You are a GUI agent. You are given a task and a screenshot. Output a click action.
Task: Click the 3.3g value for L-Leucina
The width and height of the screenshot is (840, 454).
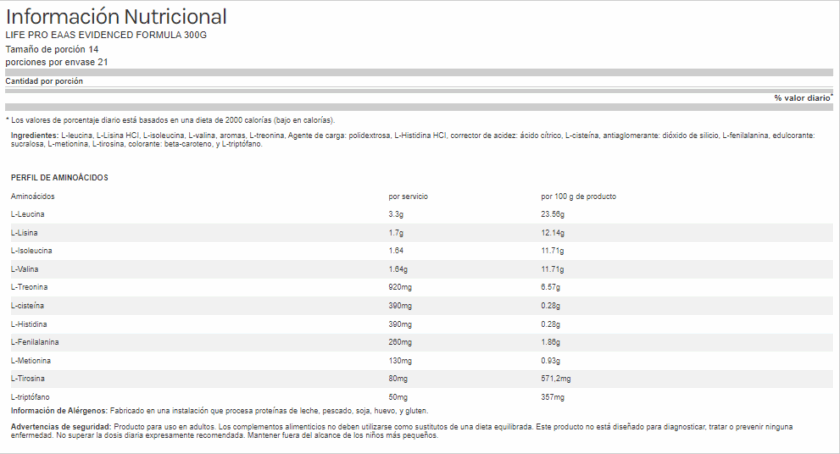(x=395, y=214)
